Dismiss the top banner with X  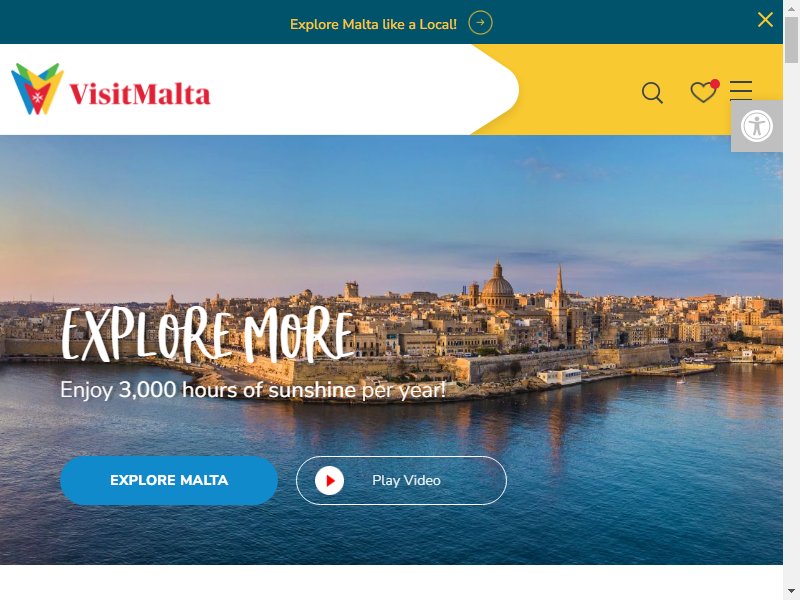point(765,20)
